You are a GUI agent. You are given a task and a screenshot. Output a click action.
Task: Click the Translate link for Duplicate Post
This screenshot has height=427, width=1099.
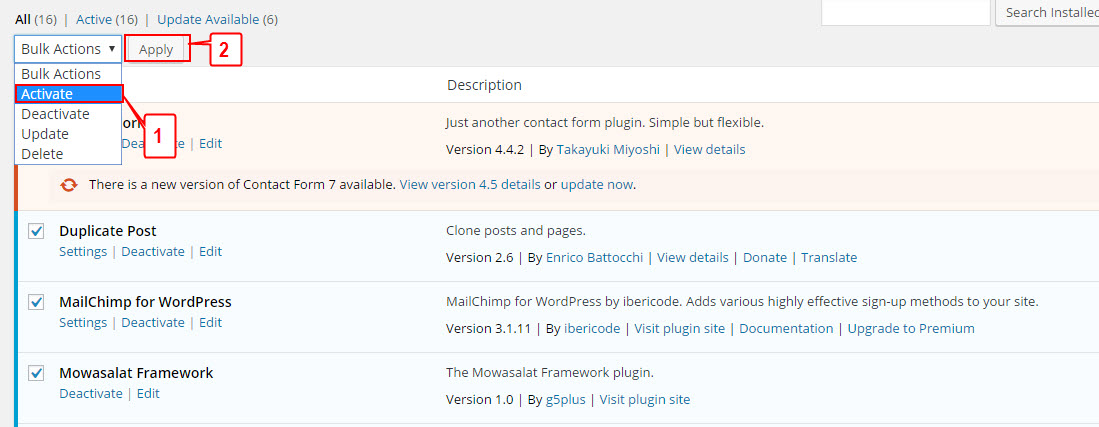(x=829, y=257)
